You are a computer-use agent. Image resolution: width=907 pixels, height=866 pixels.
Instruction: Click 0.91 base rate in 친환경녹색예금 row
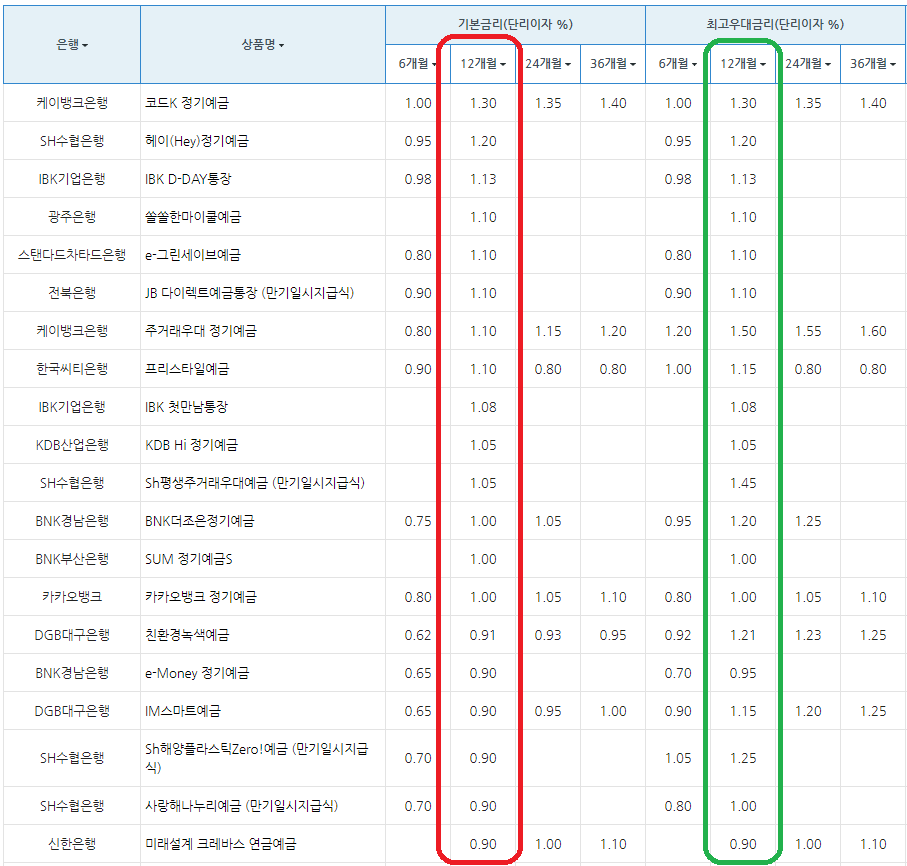click(483, 635)
